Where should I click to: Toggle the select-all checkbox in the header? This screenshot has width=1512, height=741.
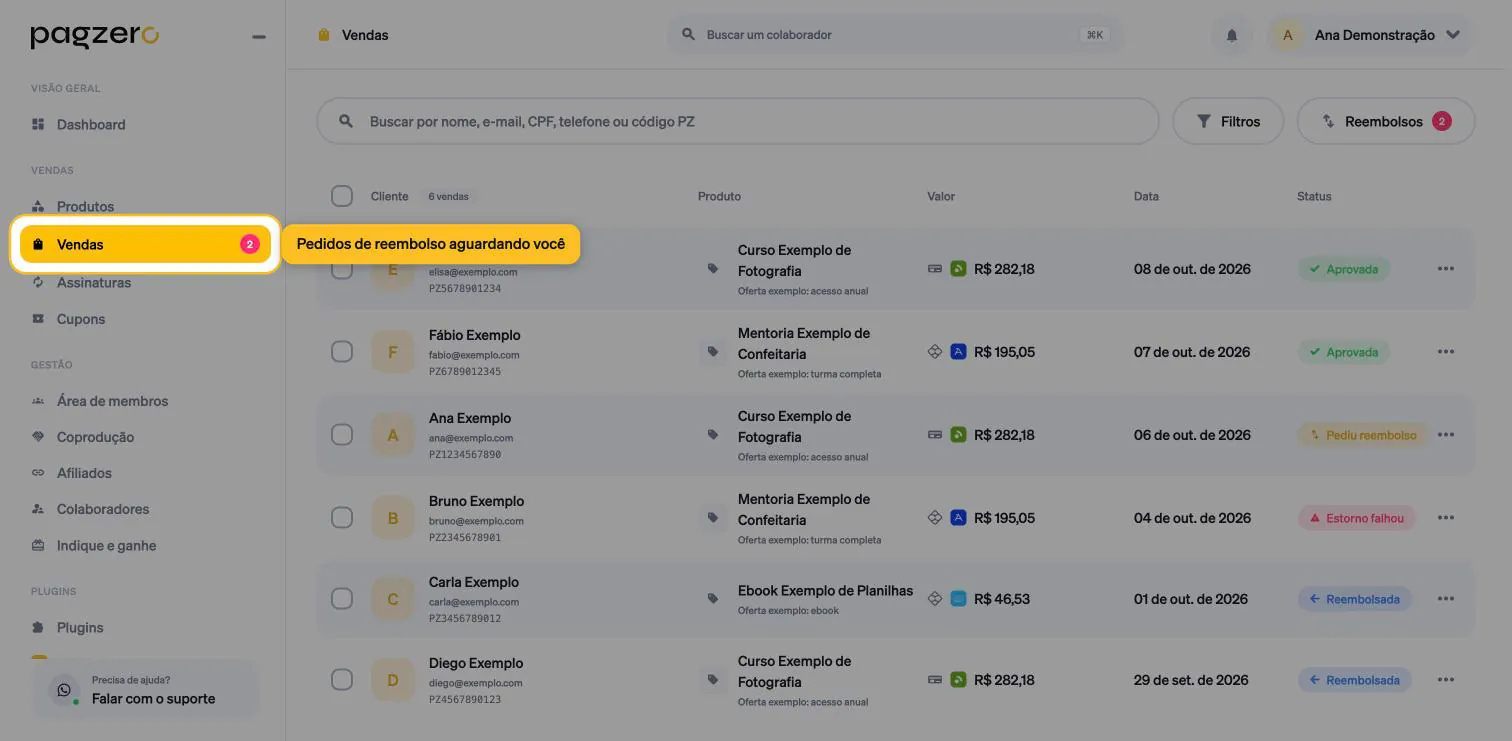pyautogui.click(x=342, y=196)
